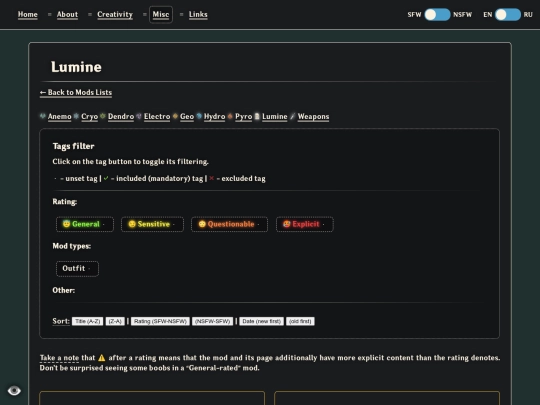
Task: Click the Geo element icon
Action: 175,116
